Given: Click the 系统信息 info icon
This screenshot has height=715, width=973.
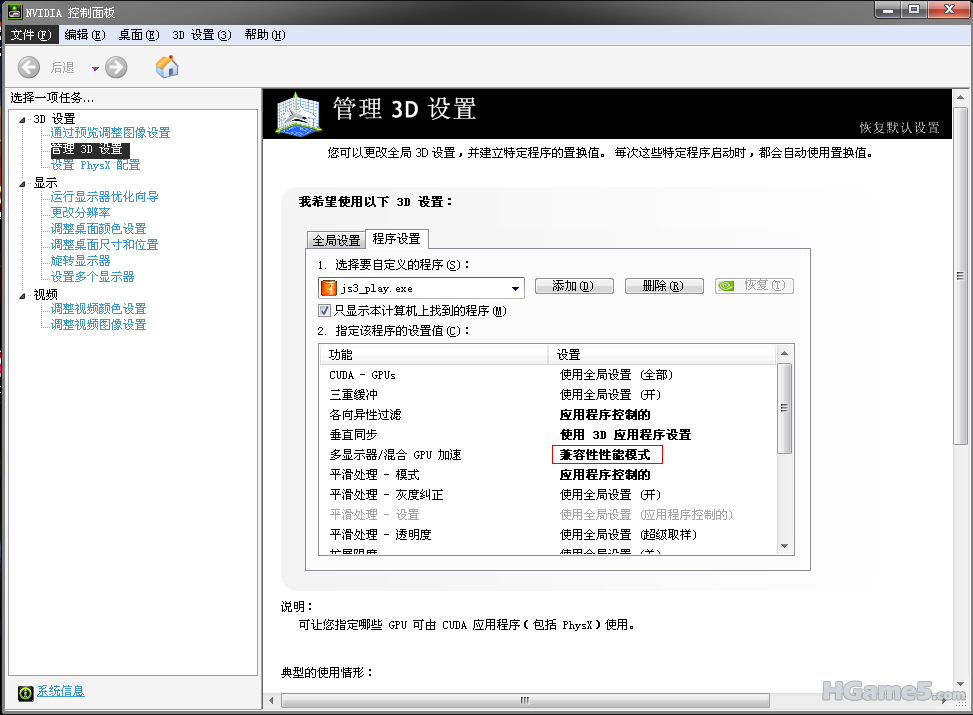Looking at the screenshot, I should click(25, 693).
